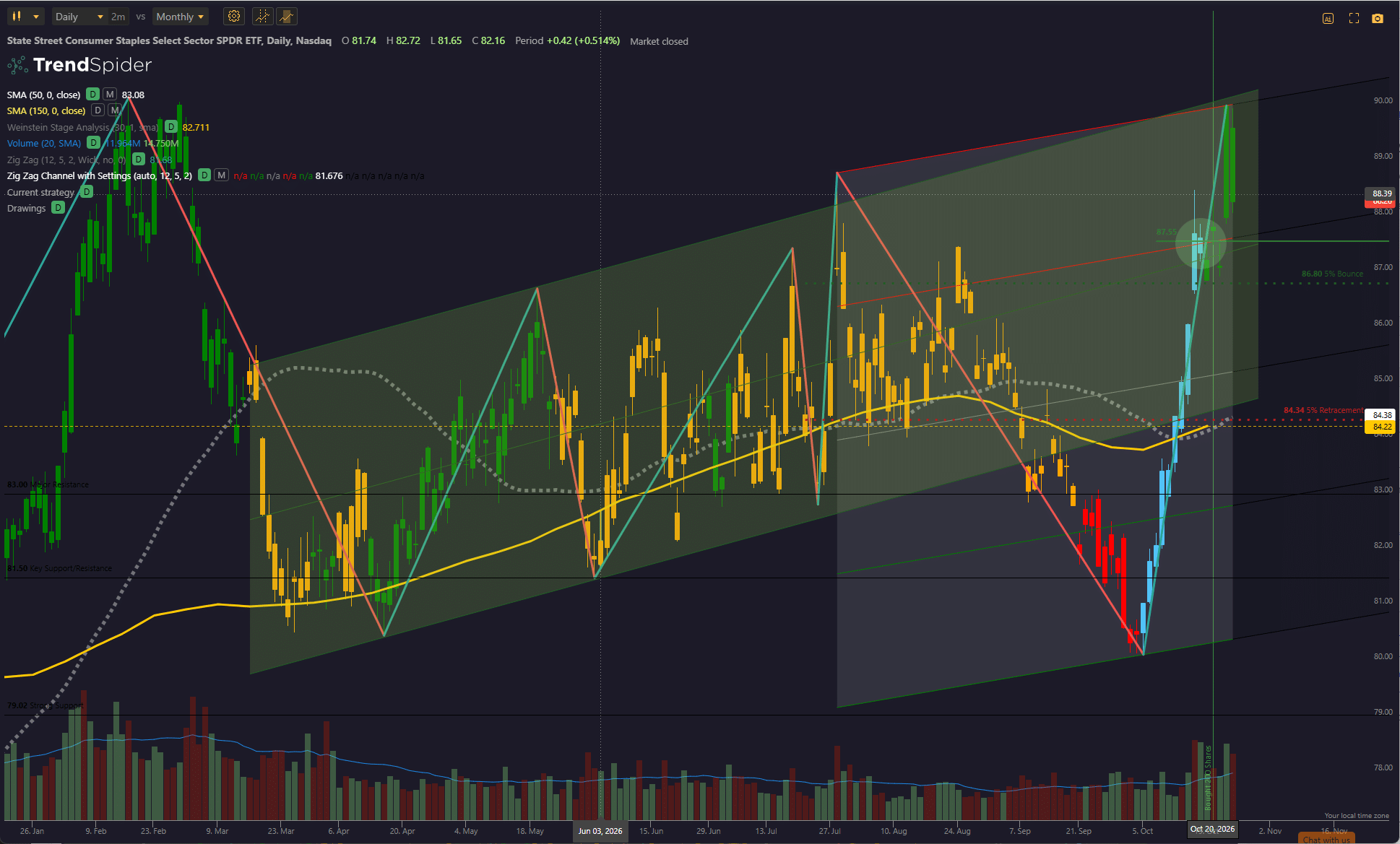The width and height of the screenshot is (1400, 844).
Task: Click the Market closed status text
Action: click(659, 41)
